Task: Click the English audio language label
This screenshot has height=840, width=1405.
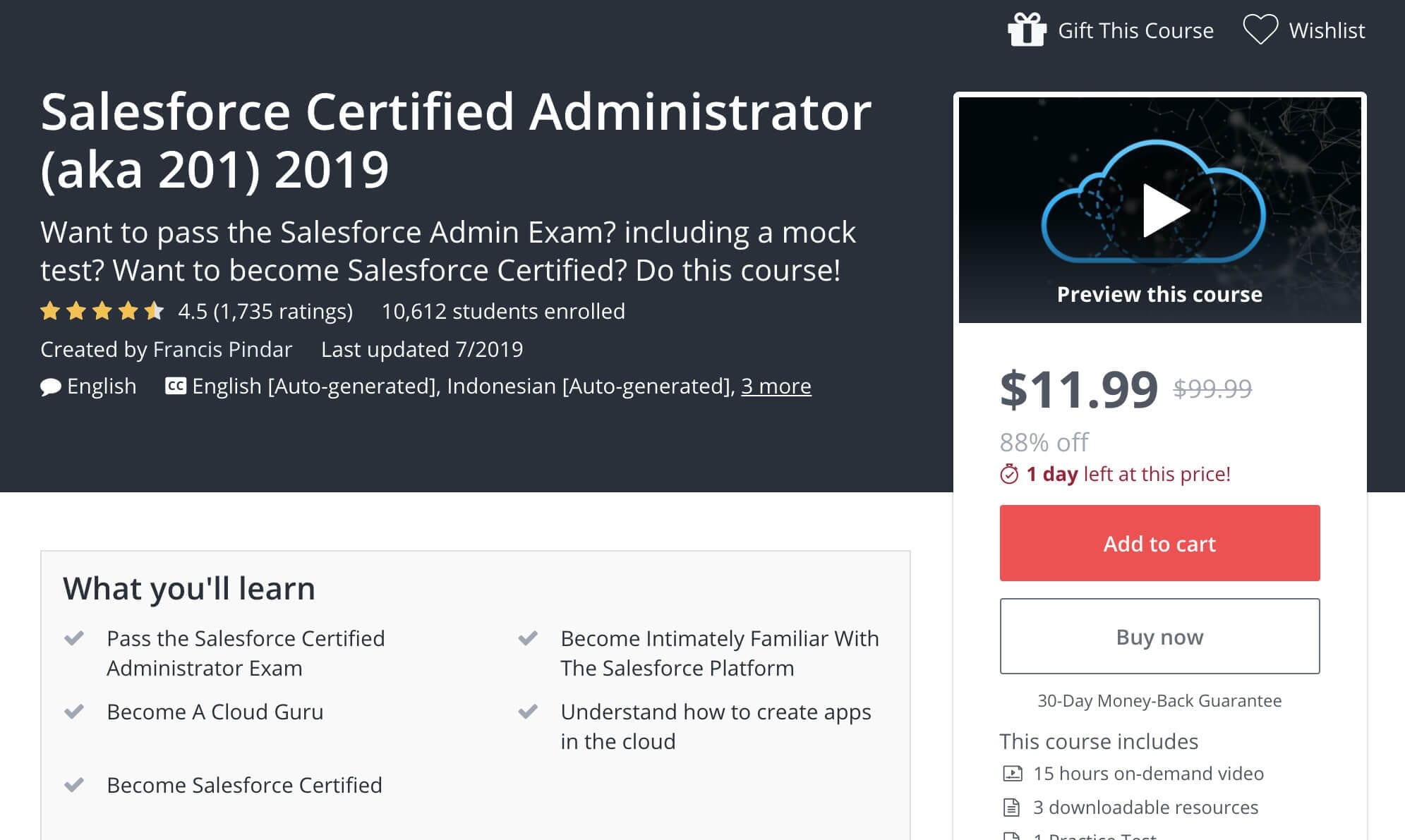Action: 102,386
